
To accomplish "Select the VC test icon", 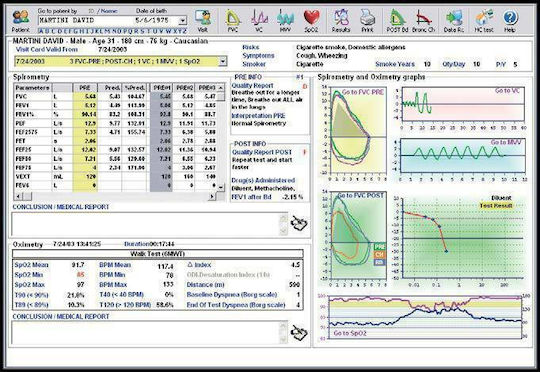I will tap(259, 21).
